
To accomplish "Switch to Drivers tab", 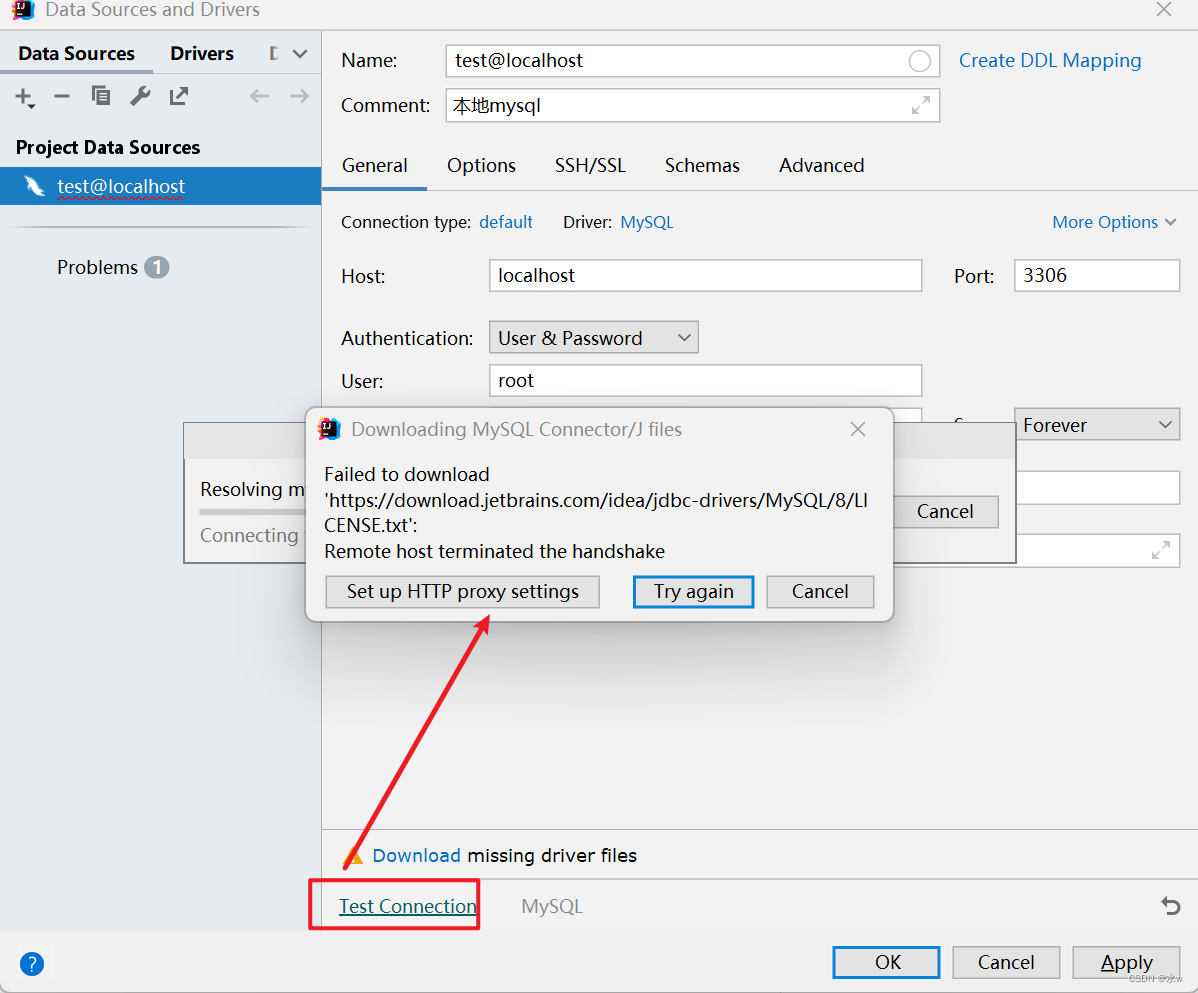I will (202, 53).
